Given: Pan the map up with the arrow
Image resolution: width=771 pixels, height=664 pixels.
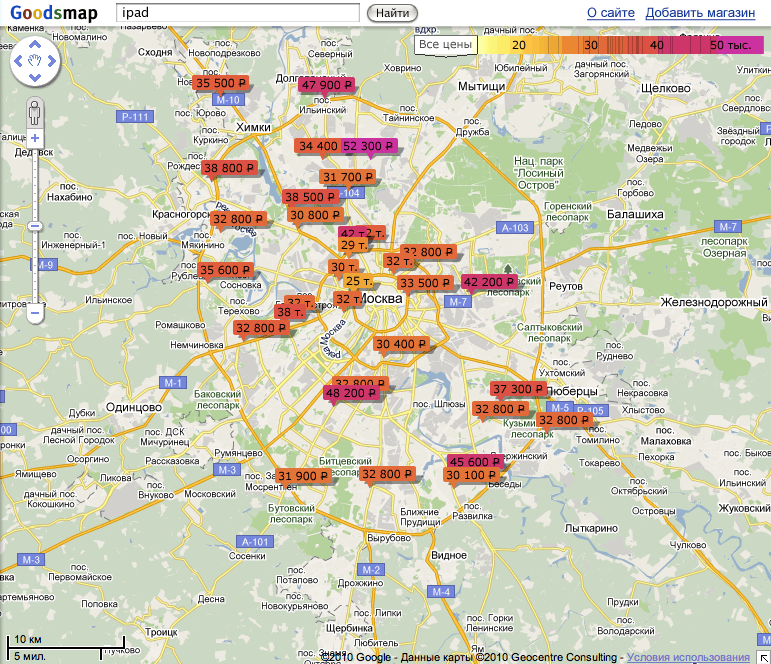Looking at the screenshot, I should tap(35, 46).
